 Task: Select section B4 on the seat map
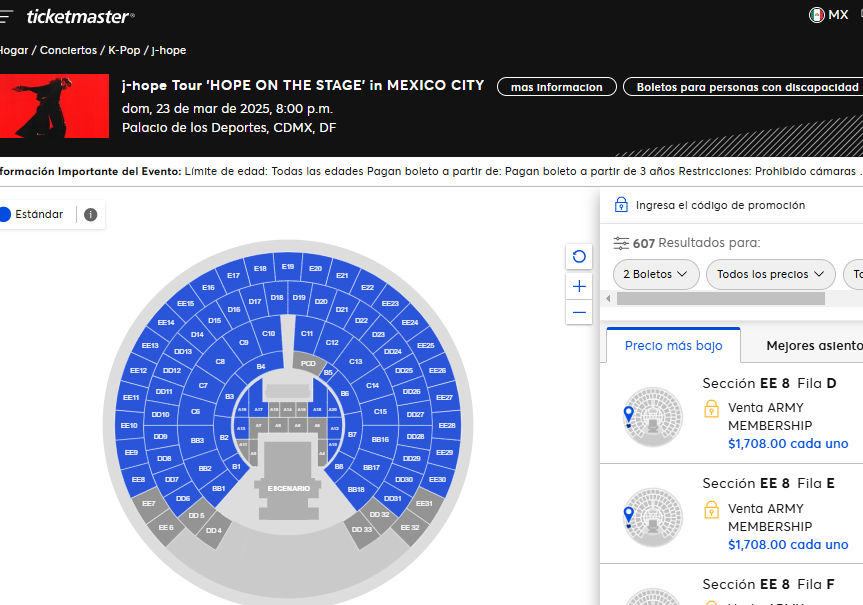click(261, 367)
